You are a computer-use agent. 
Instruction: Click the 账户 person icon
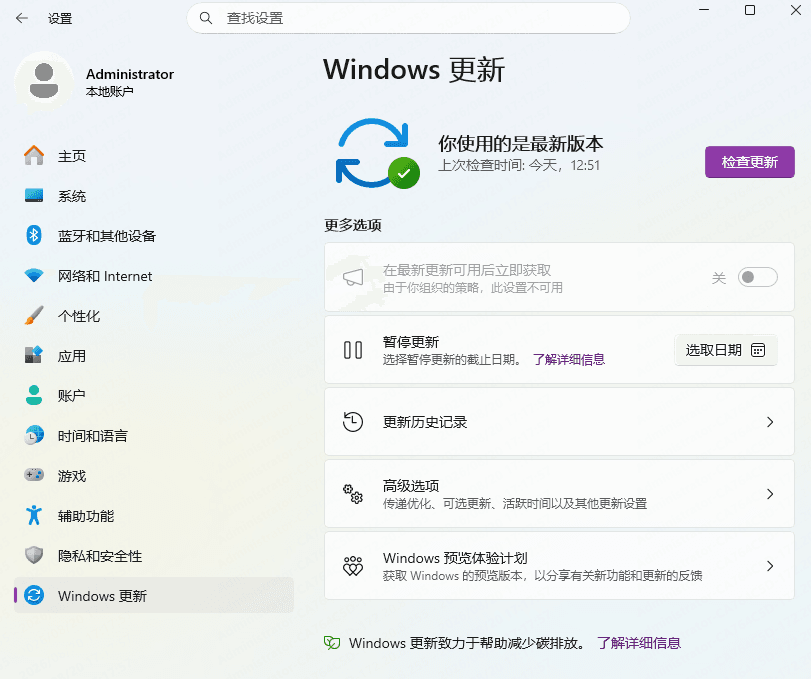click(x=34, y=395)
